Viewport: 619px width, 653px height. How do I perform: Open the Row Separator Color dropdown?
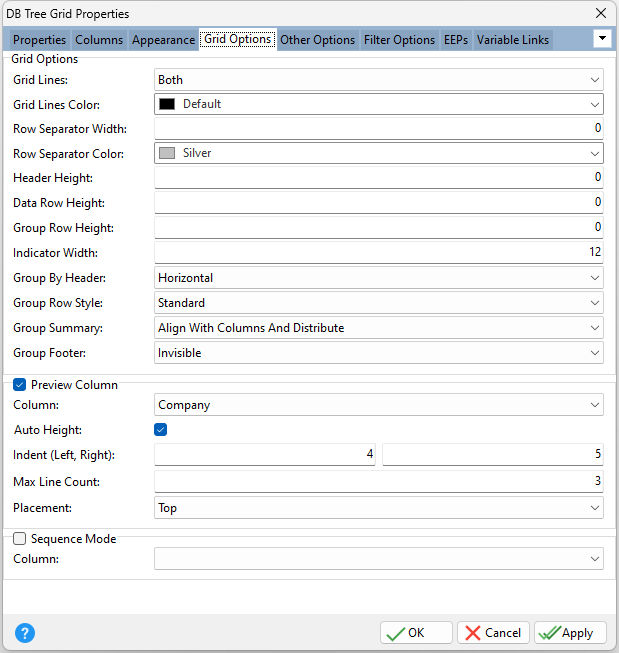pos(379,153)
